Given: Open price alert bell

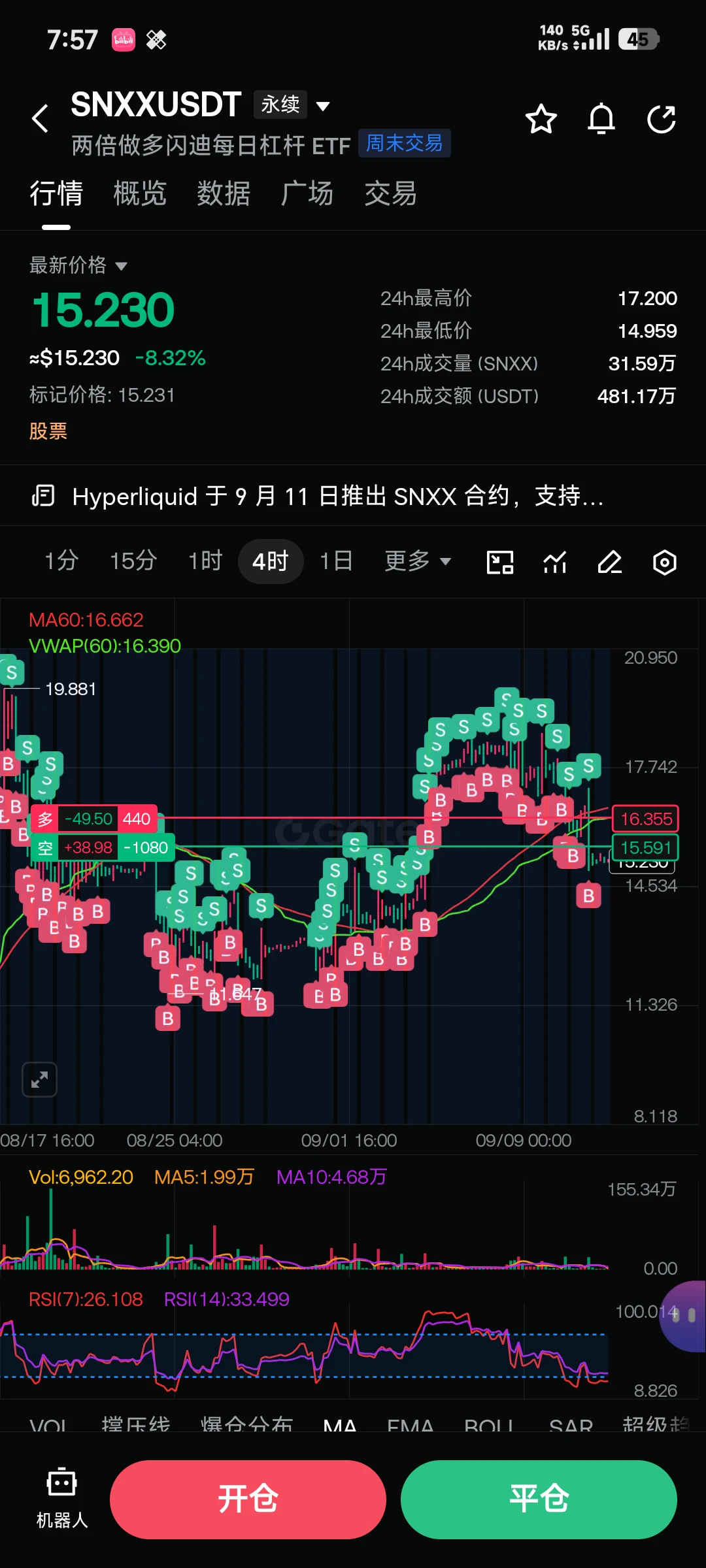Looking at the screenshot, I should [x=601, y=119].
